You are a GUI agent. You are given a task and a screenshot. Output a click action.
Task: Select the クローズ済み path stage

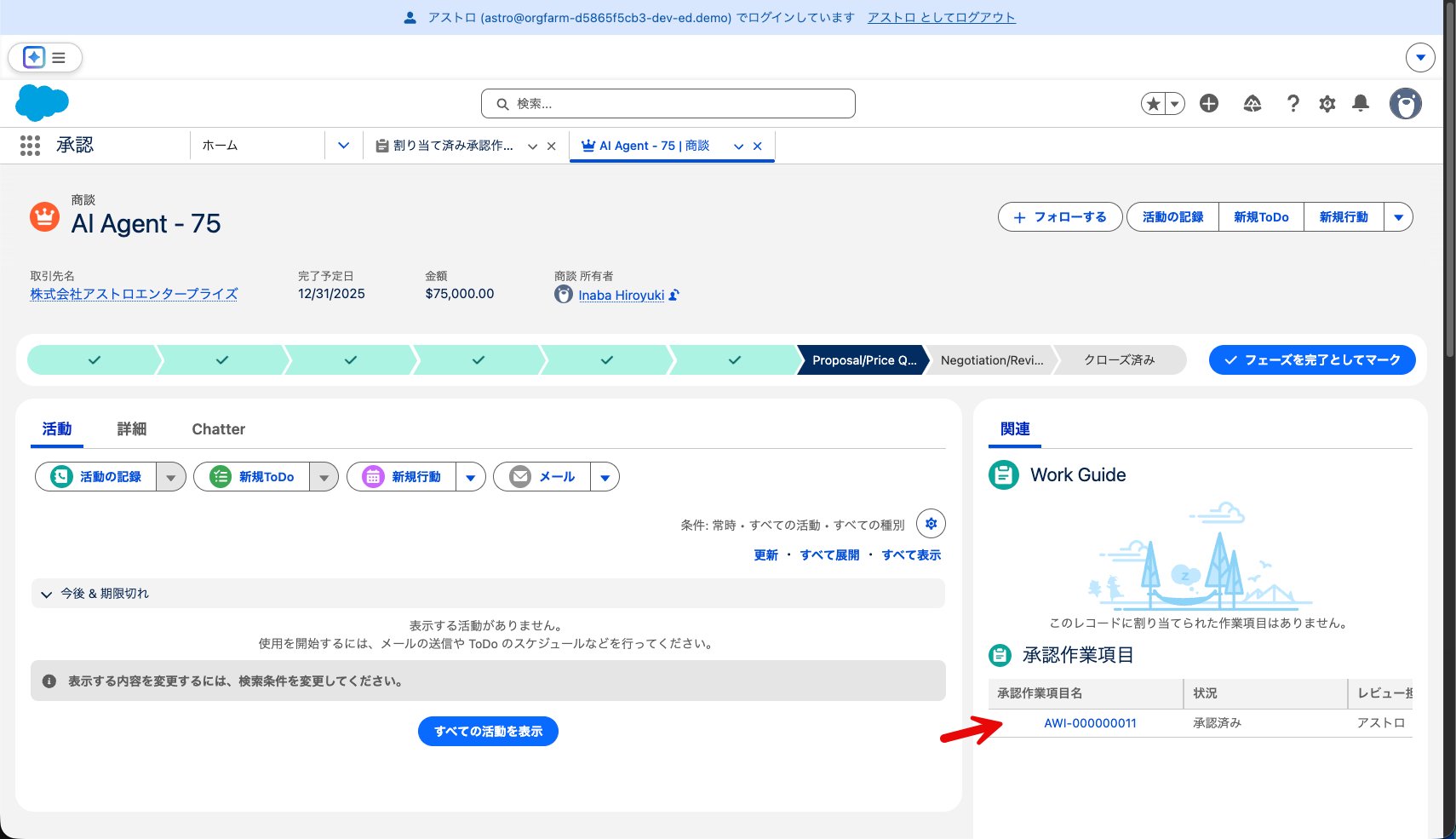[1120, 360]
